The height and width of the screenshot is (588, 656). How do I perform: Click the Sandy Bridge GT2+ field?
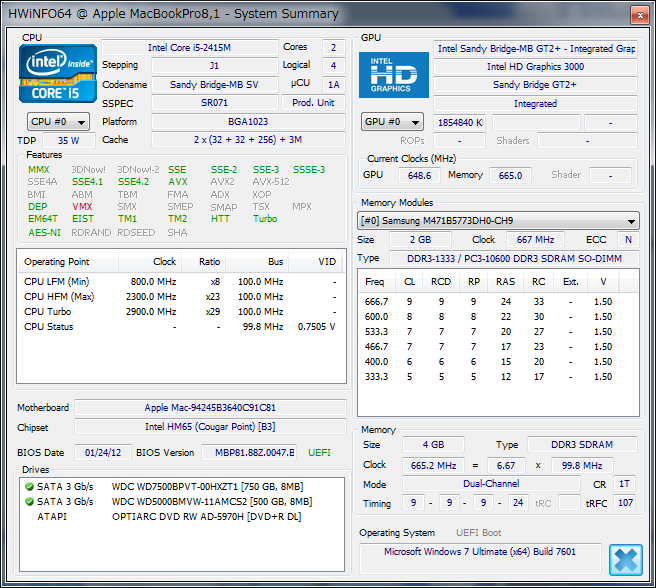[535, 85]
